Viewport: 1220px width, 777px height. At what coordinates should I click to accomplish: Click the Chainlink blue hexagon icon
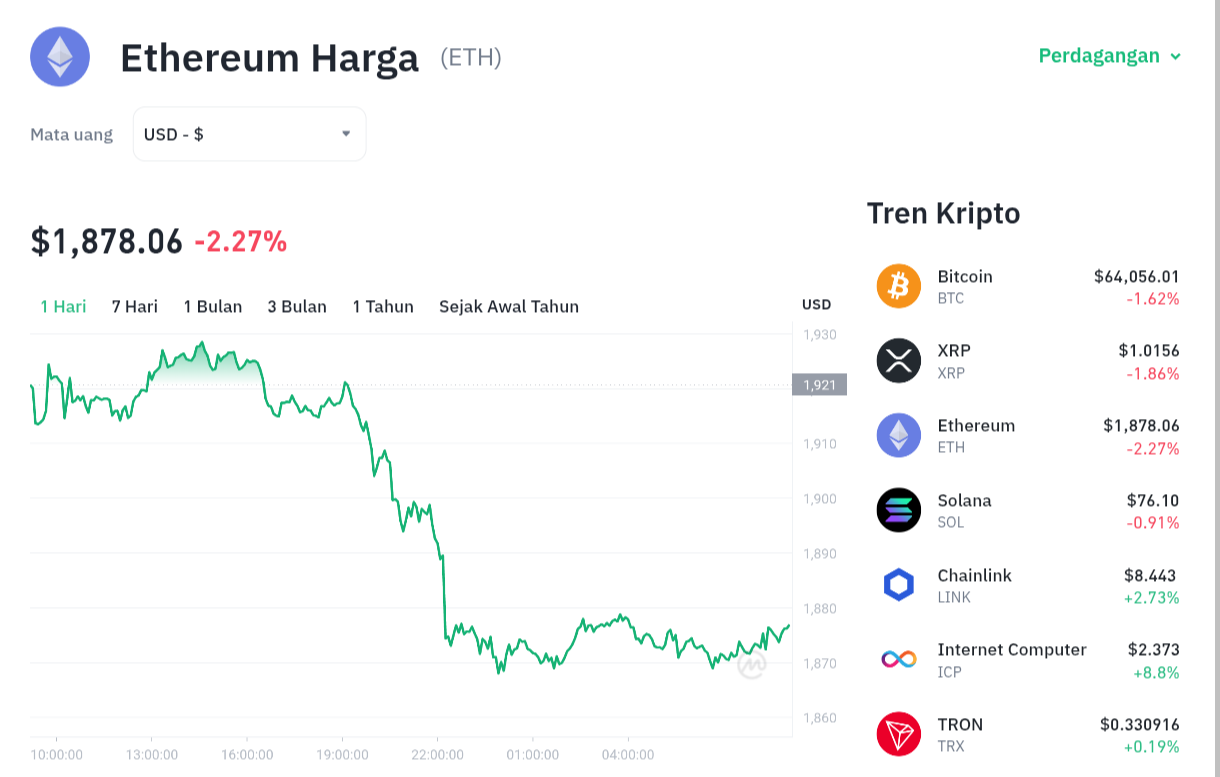point(898,585)
